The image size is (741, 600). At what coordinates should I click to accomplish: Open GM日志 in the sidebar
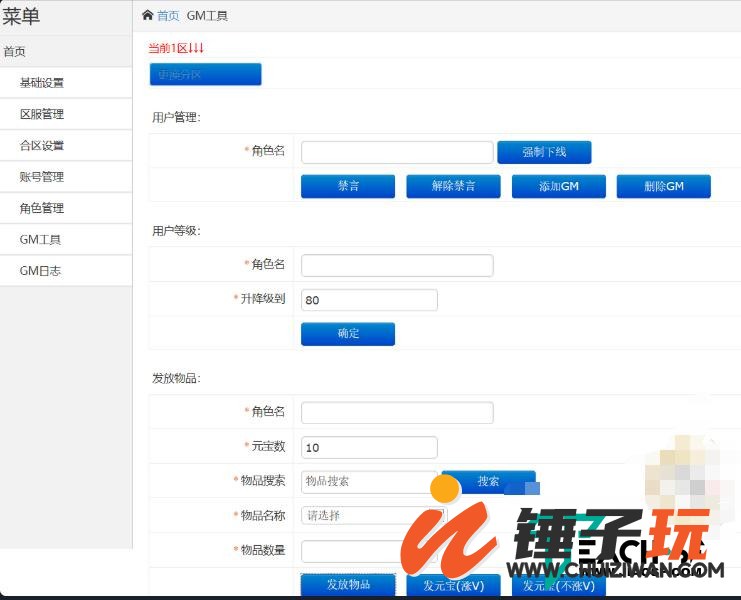click(41, 270)
